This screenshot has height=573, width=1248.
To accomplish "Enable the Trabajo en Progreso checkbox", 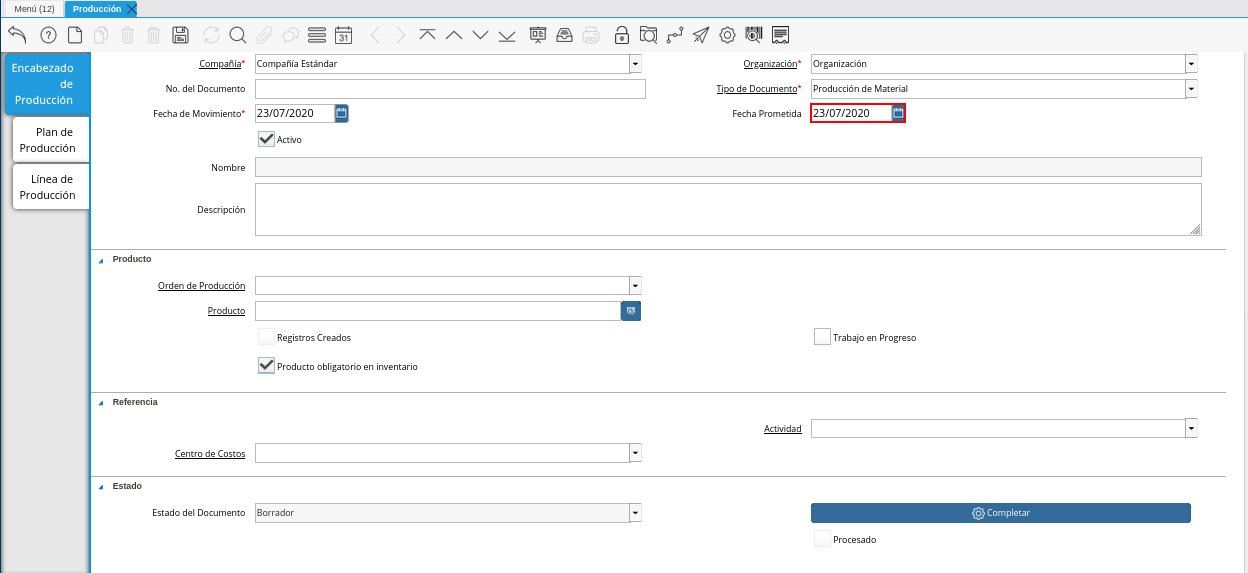I will tap(822, 337).
